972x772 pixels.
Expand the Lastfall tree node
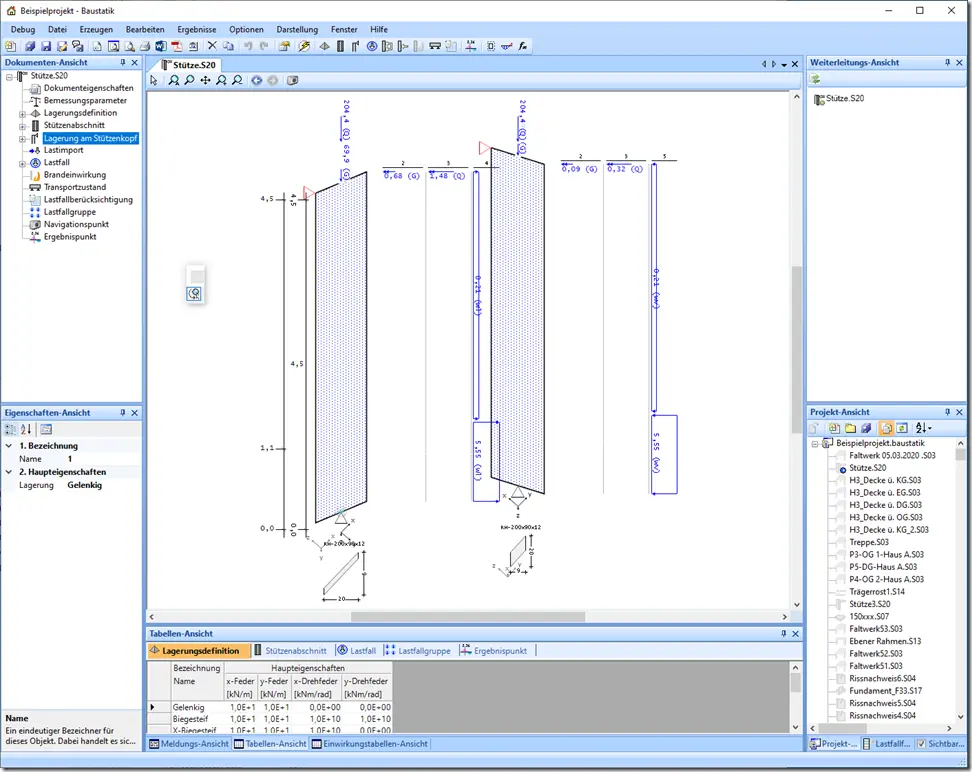[22, 164]
